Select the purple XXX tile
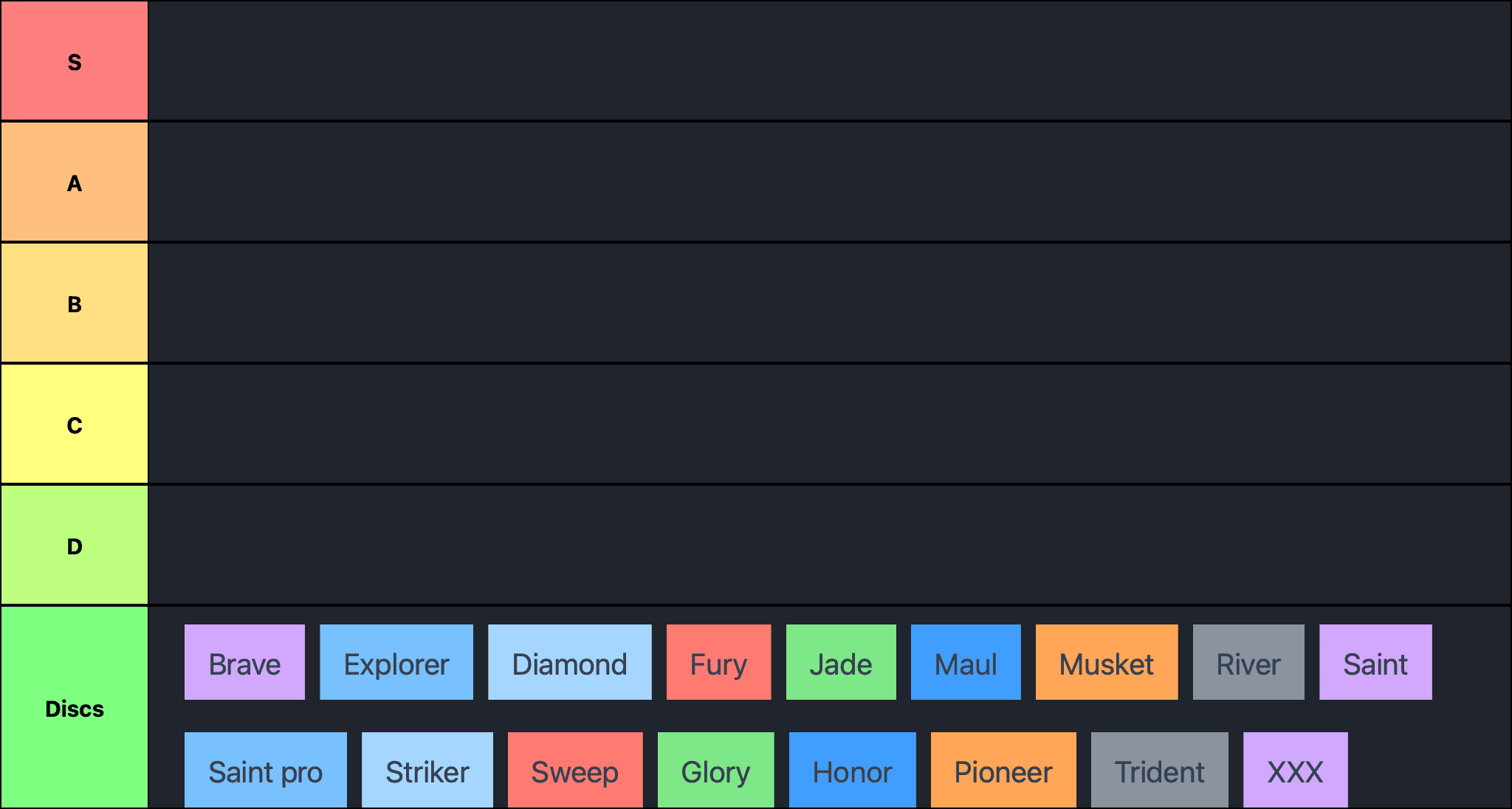 (1295, 770)
